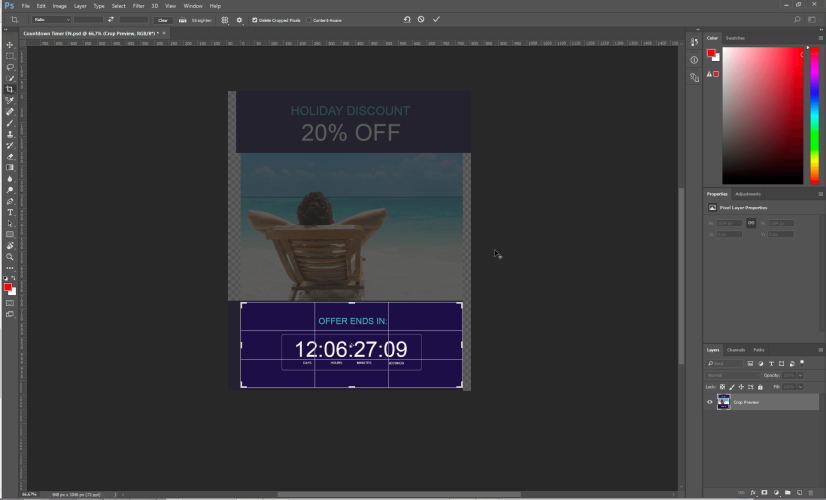Select the Blur tool
Screen dimensions: 826x500
click(10, 179)
